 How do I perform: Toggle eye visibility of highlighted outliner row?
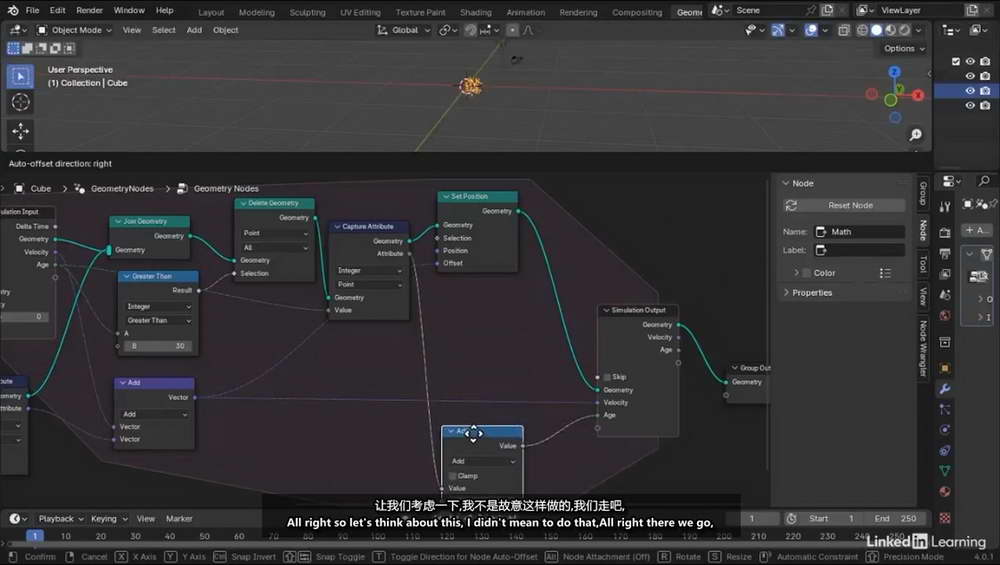pyautogui.click(x=970, y=91)
